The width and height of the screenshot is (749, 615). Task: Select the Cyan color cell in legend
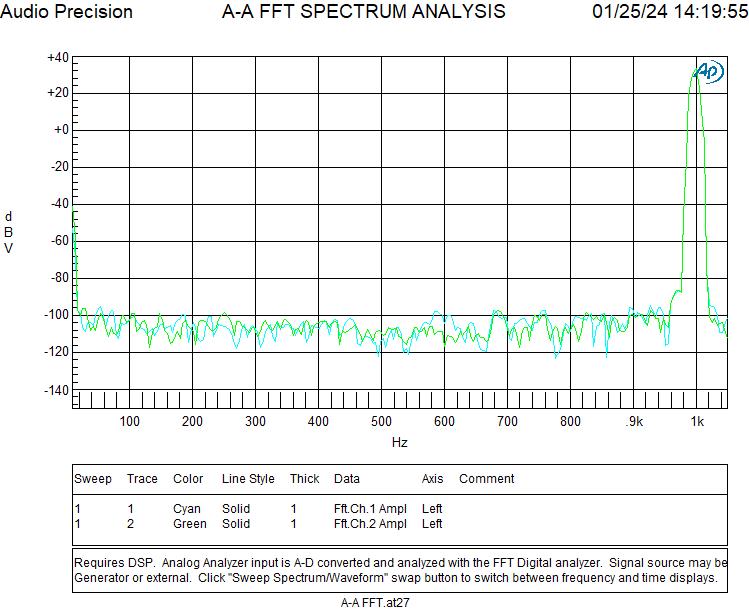pyautogui.click(x=187, y=509)
